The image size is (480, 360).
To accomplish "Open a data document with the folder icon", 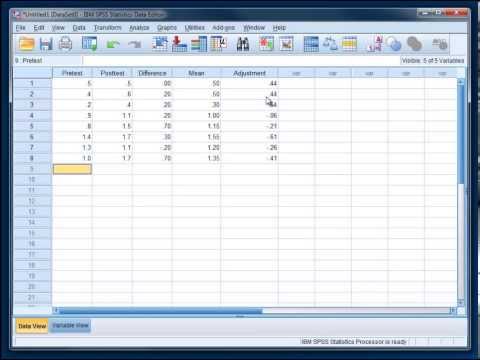I will tap(26, 44).
